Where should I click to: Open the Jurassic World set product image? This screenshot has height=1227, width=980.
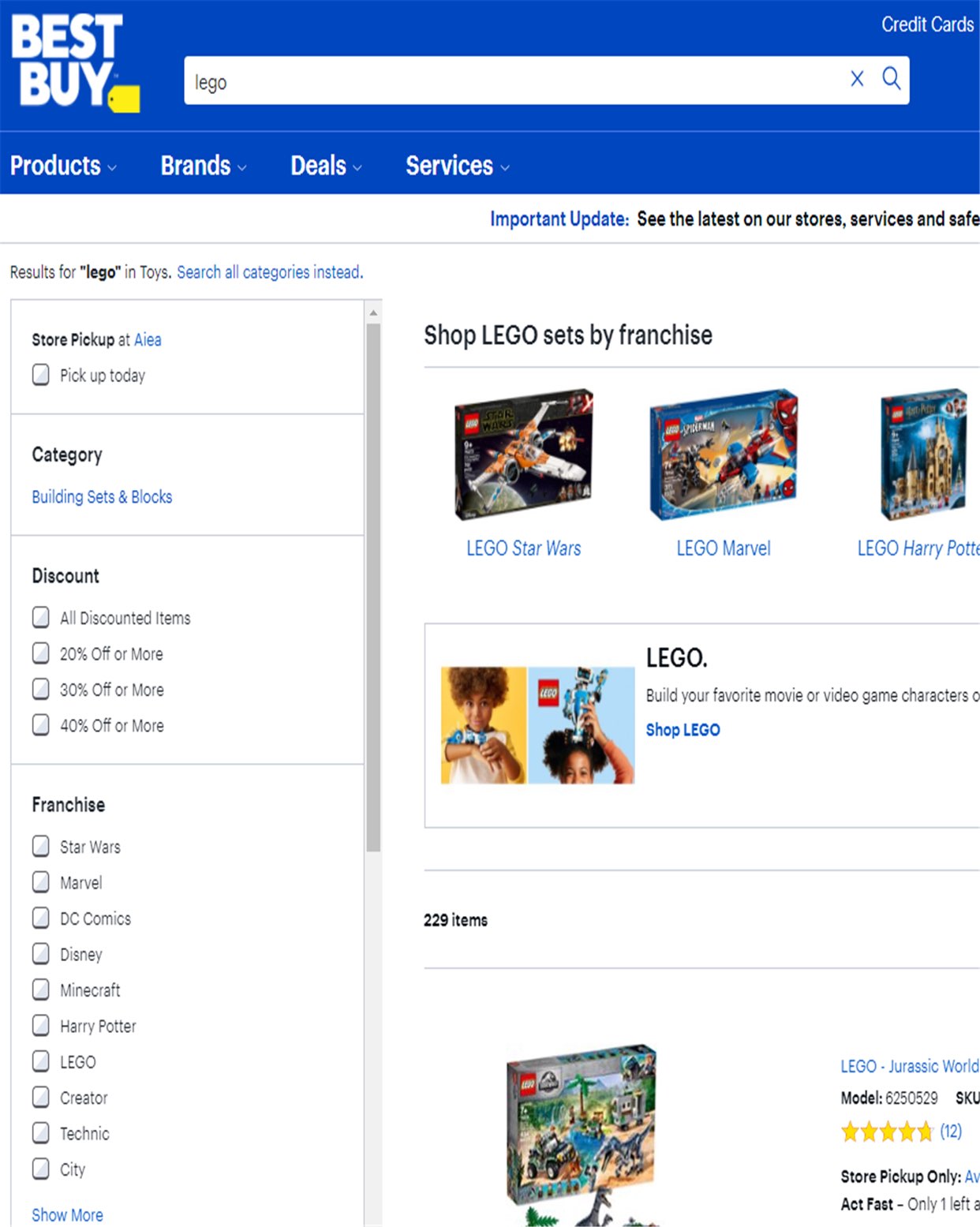click(x=582, y=1135)
